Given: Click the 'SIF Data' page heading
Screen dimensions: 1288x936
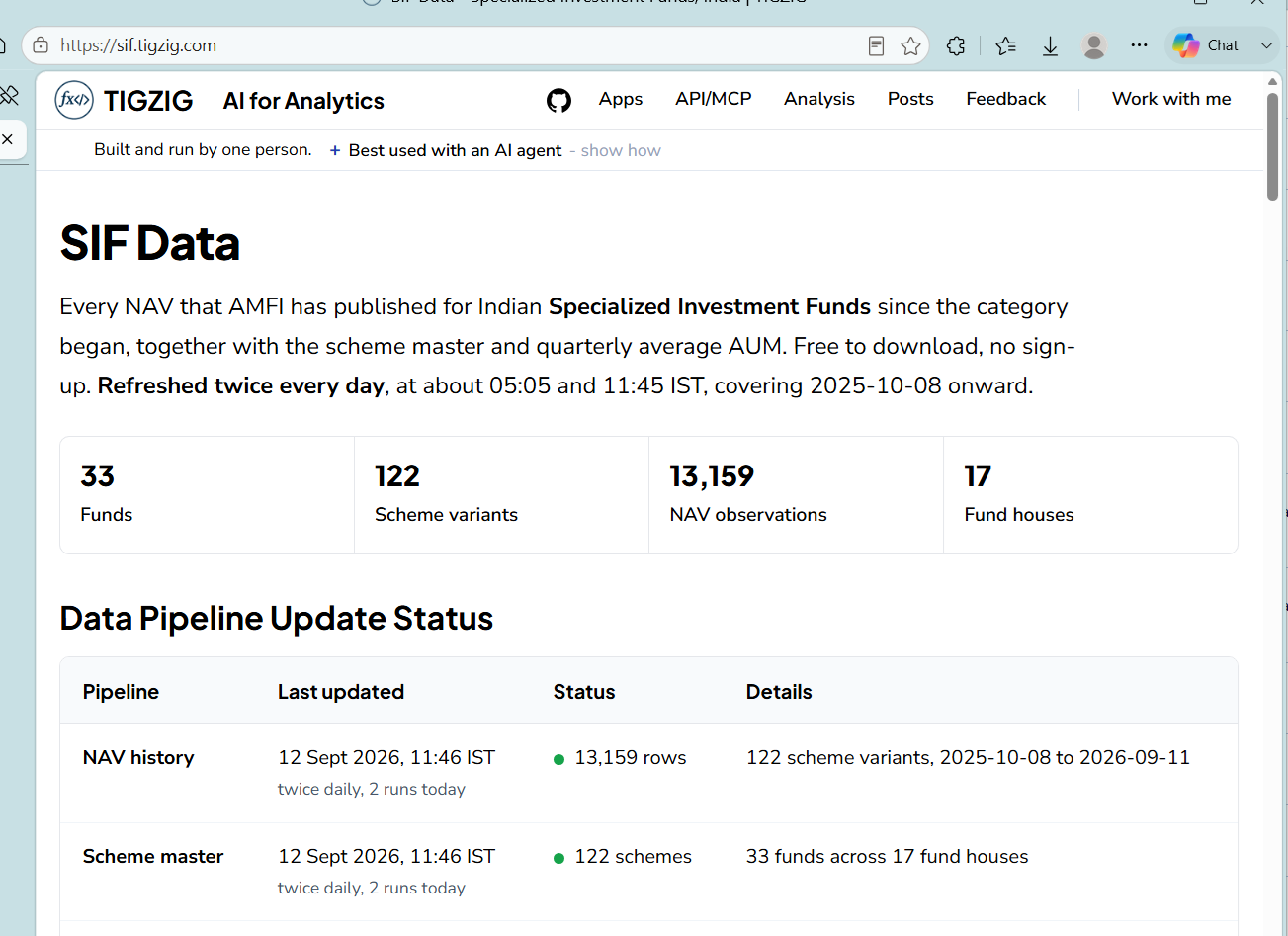Looking at the screenshot, I should (150, 243).
